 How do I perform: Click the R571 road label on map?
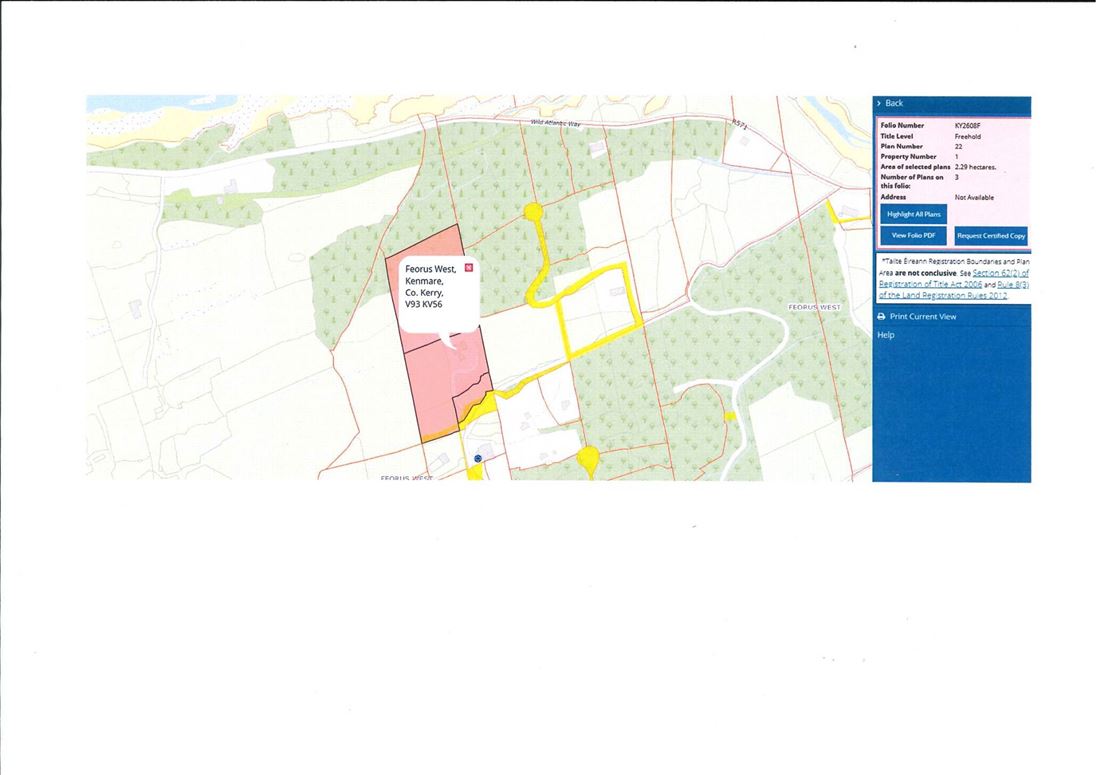tap(741, 124)
